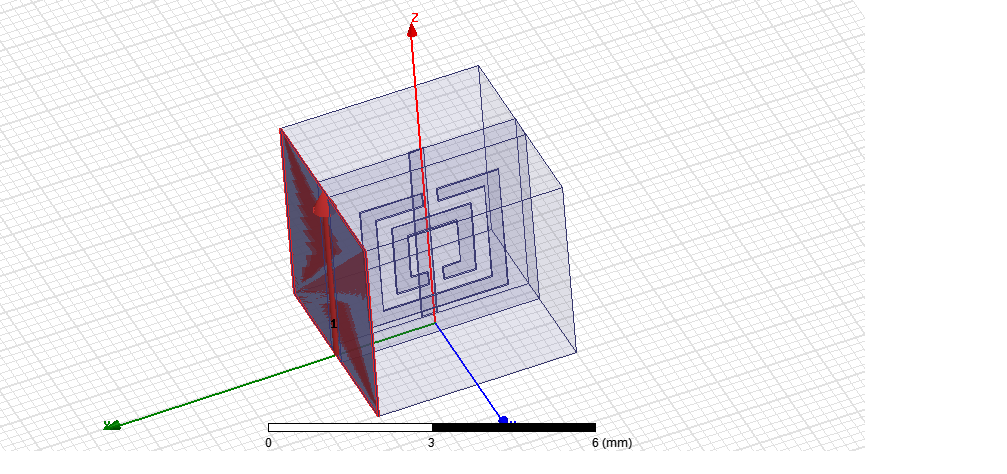Click the red integration line arrowhead on port

(321, 206)
